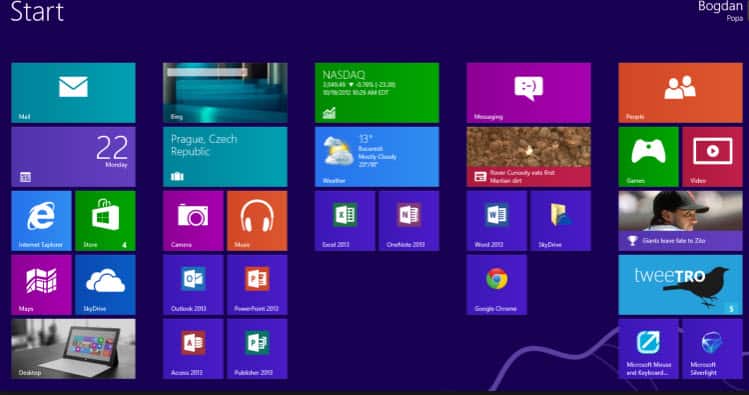Launch the Camera tile
Image resolution: width=749 pixels, height=395 pixels.
193,221
